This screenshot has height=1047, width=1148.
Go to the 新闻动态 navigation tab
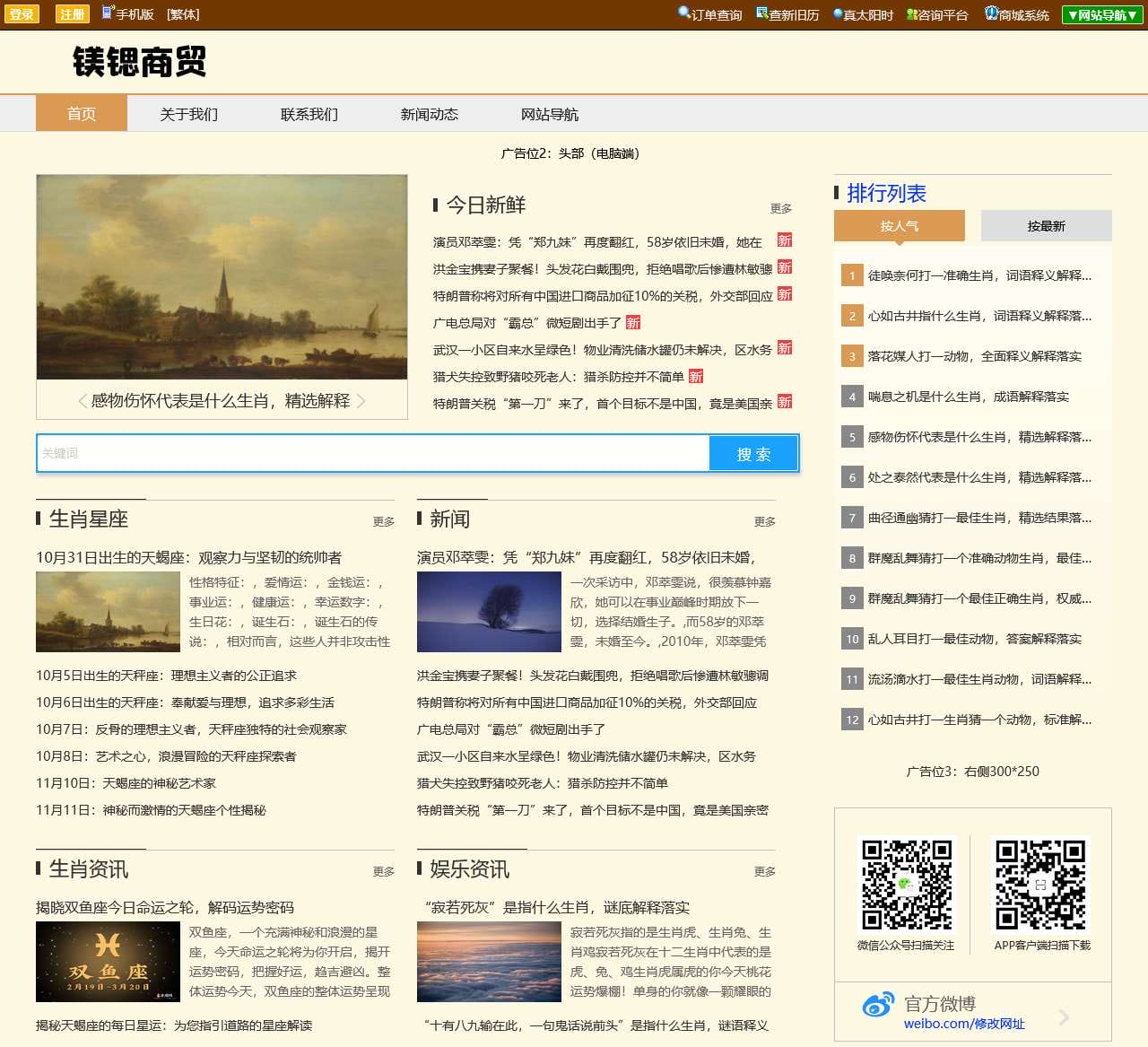coord(429,114)
